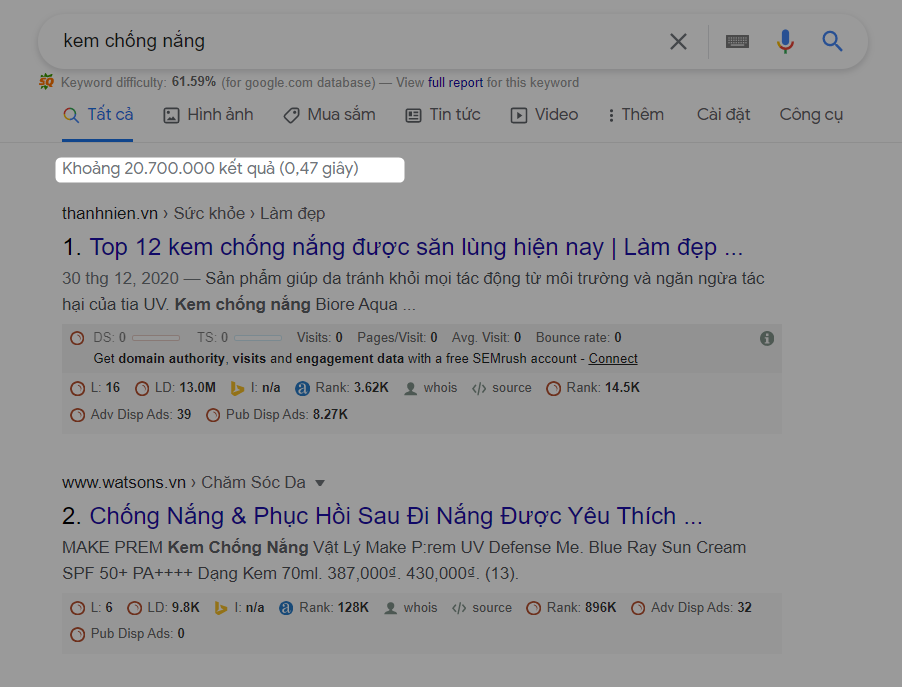Click the Pub Disp Ads 0 icon in the watsons row
The width and height of the screenshot is (902, 687).
point(77,635)
